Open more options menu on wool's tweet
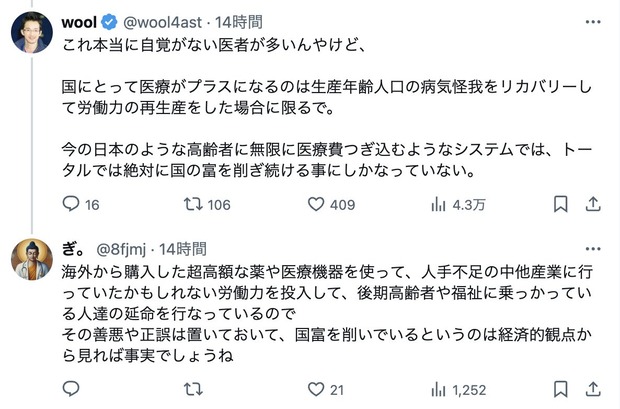The height and width of the screenshot is (409, 620). coord(592,21)
